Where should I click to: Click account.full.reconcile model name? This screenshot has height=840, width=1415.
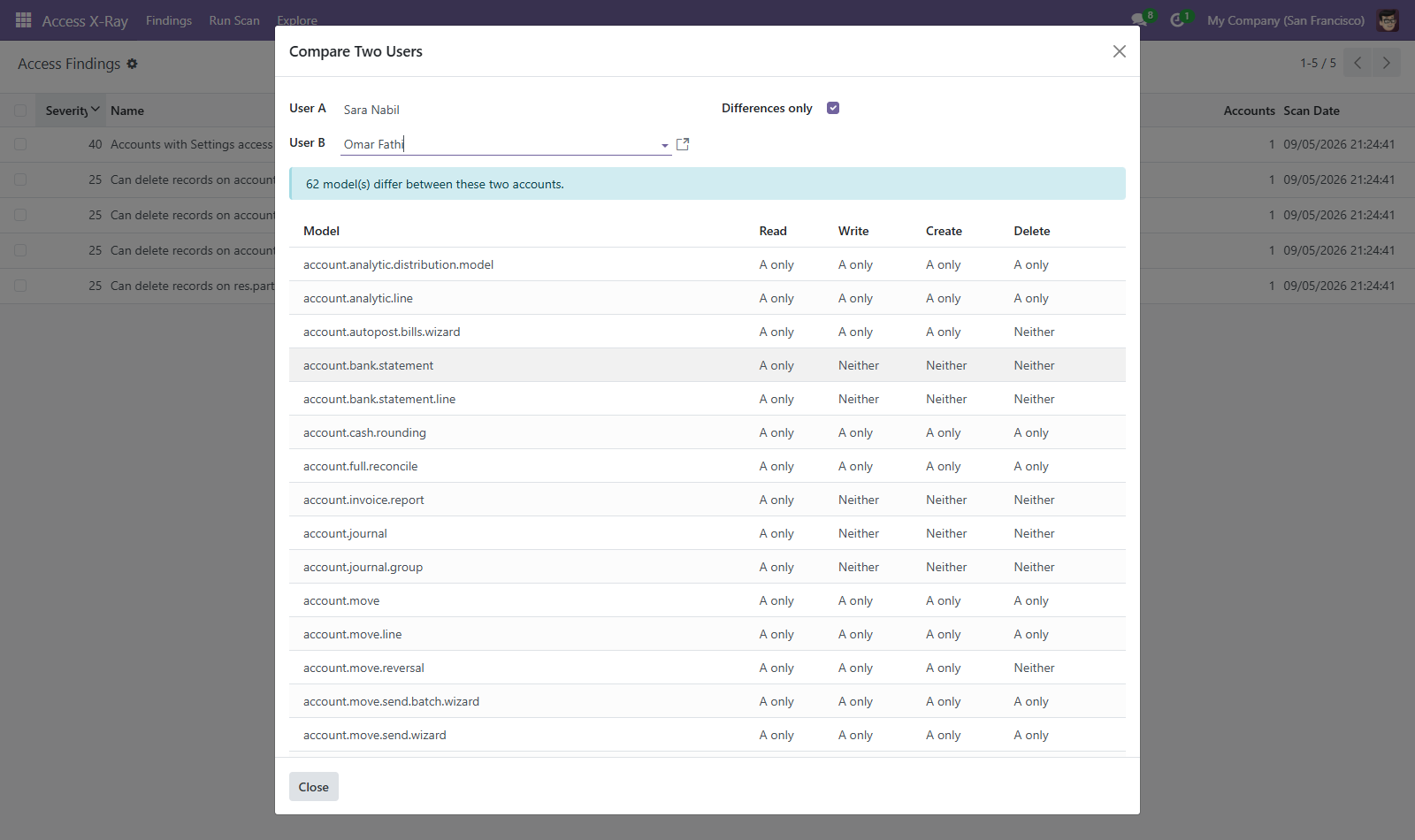pos(361,466)
